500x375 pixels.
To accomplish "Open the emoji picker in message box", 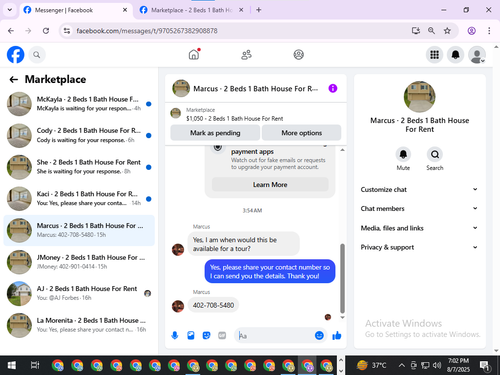I will pos(319,335).
